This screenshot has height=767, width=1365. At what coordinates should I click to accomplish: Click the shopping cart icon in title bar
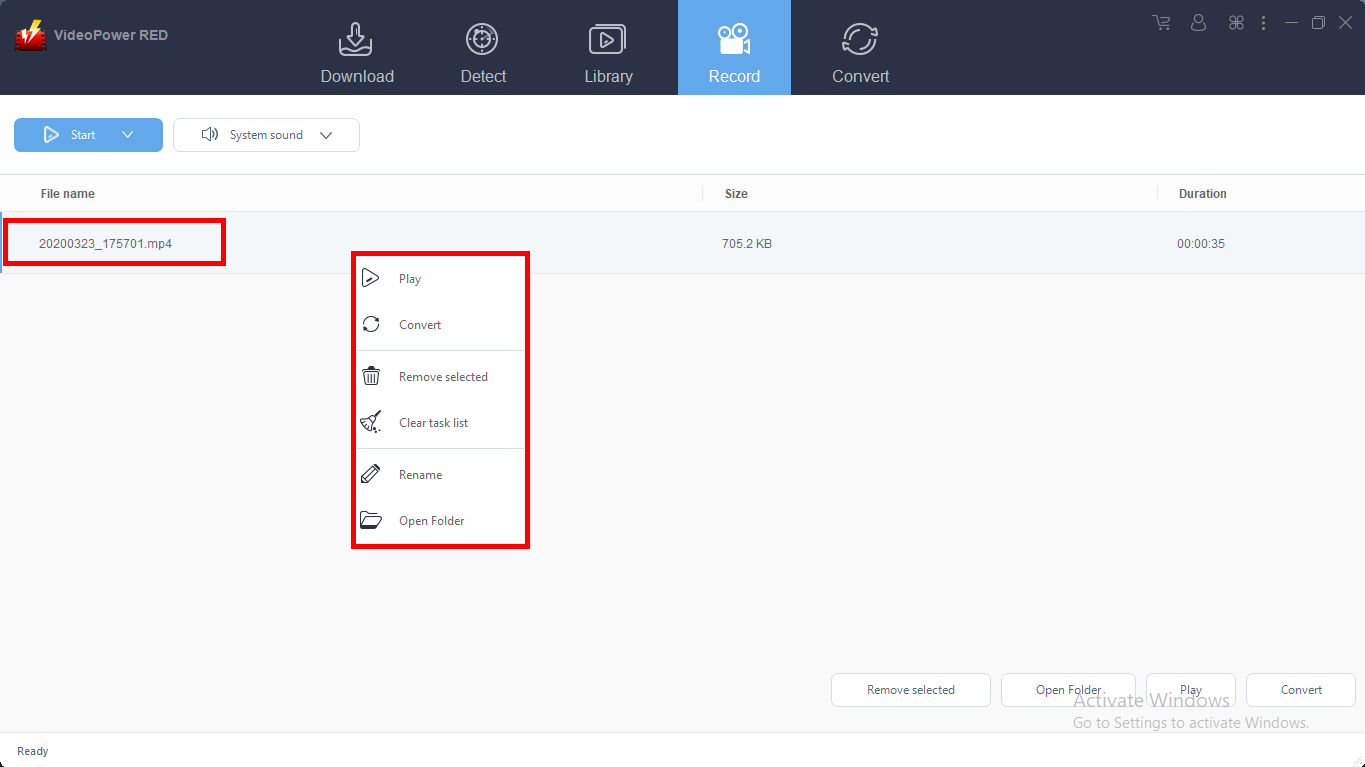(1161, 23)
